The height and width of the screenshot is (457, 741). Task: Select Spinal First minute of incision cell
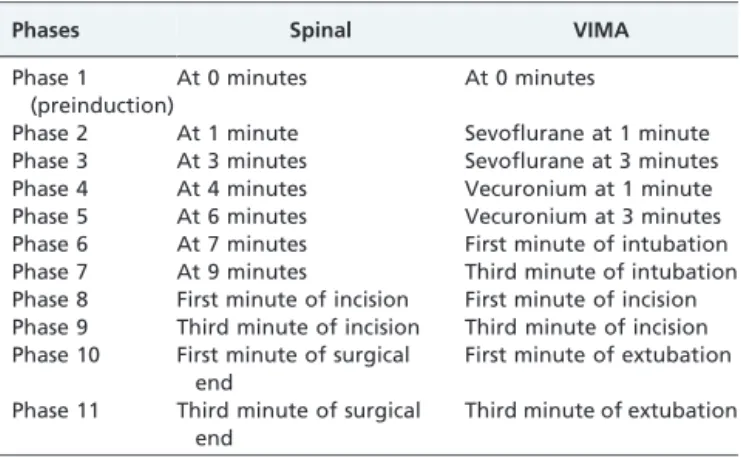click(x=293, y=300)
